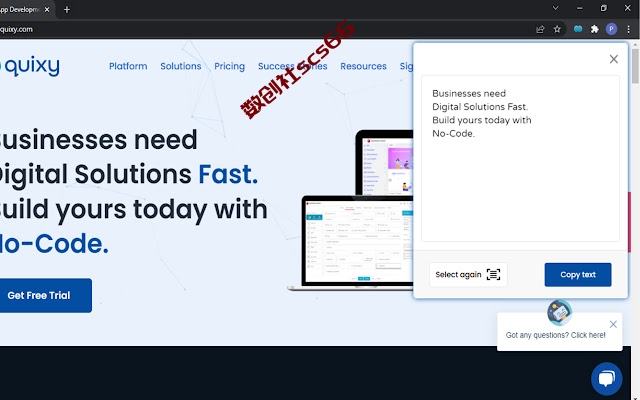The width and height of the screenshot is (640, 400).
Task: Dismiss the 'Got any questions' bubble
Action: click(x=613, y=324)
